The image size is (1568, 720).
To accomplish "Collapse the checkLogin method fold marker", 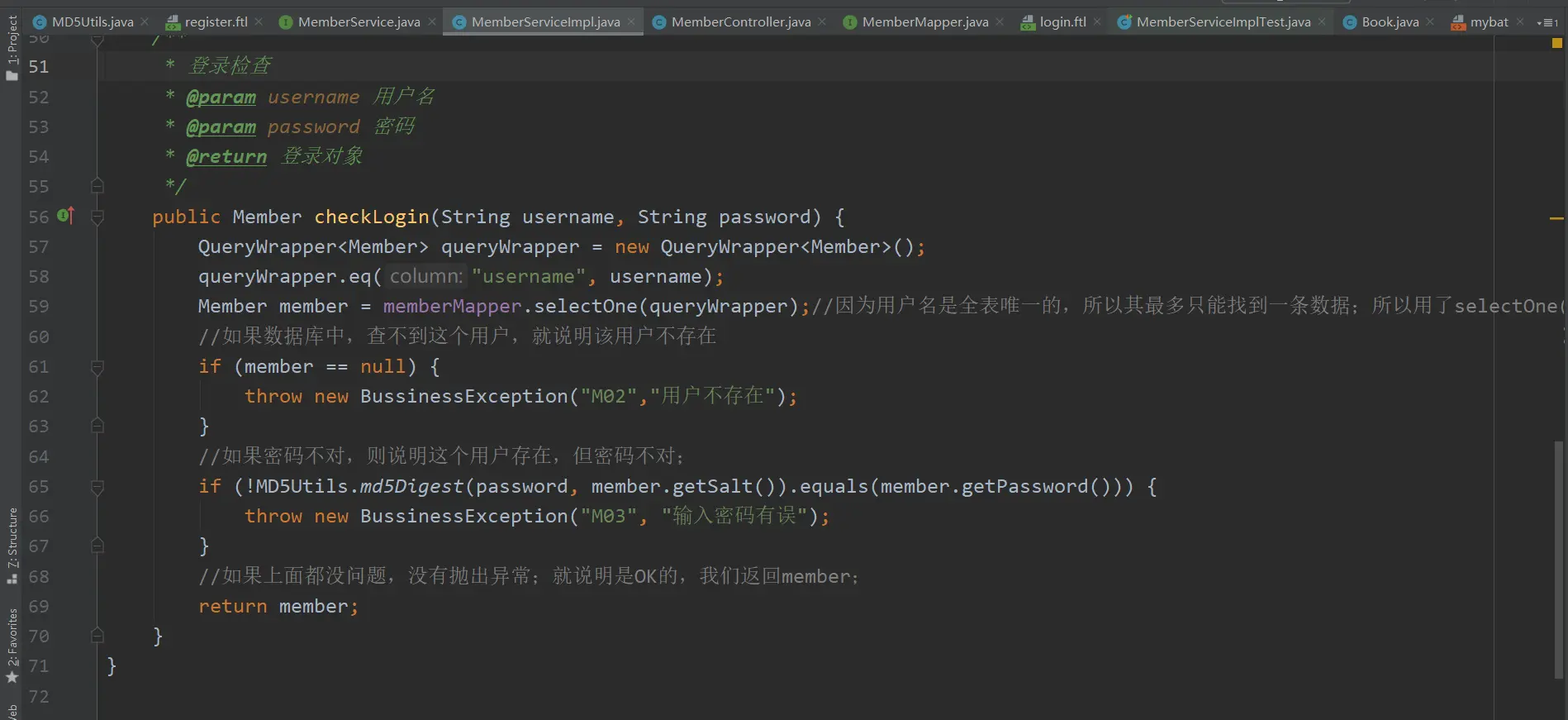I will pos(97,217).
